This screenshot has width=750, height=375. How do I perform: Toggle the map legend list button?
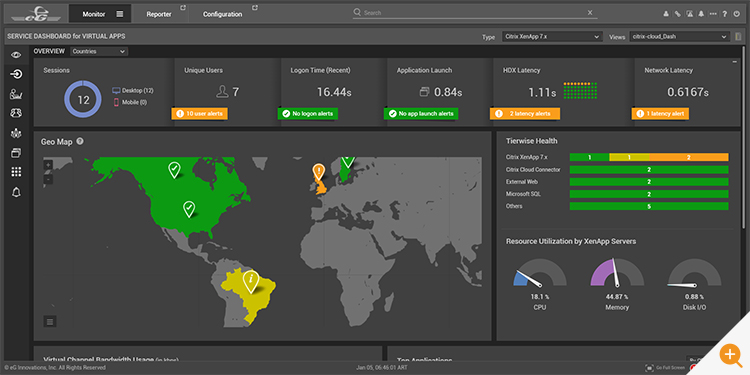point(50,321)
